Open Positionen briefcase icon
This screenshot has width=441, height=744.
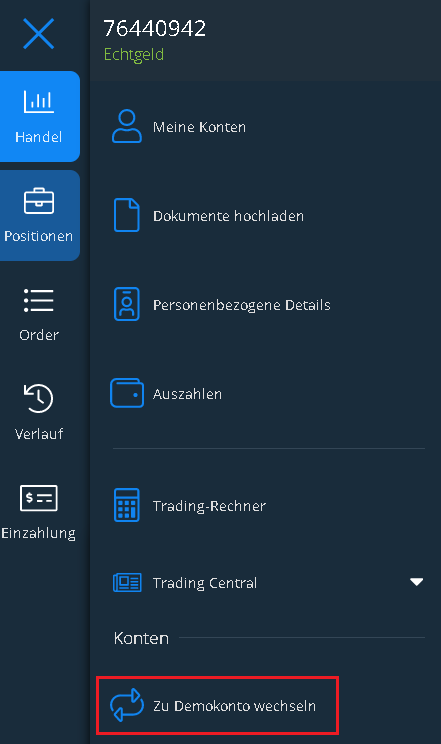tap(38, 201)
